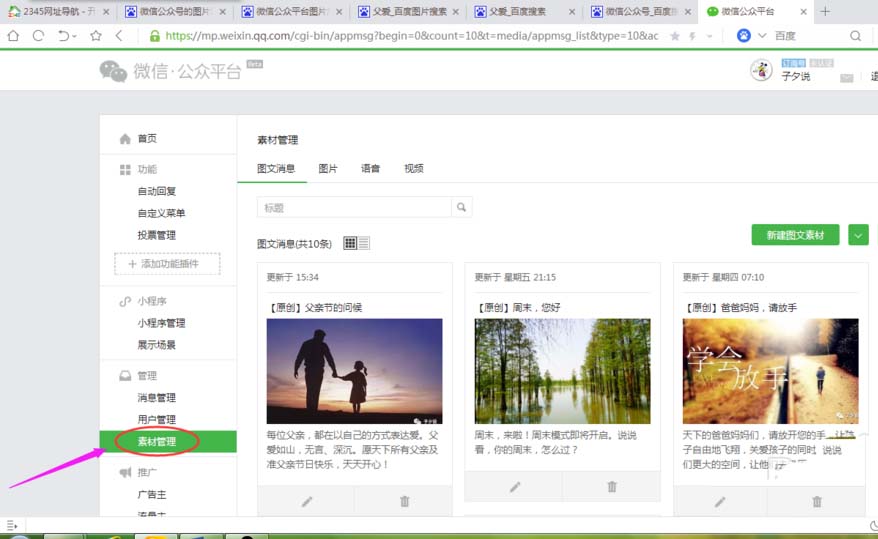The height and width of the screenshot is (539, 878).
Task: Switch to the 2345网址导航 browser tab
Action: click(x=56, y=11)
